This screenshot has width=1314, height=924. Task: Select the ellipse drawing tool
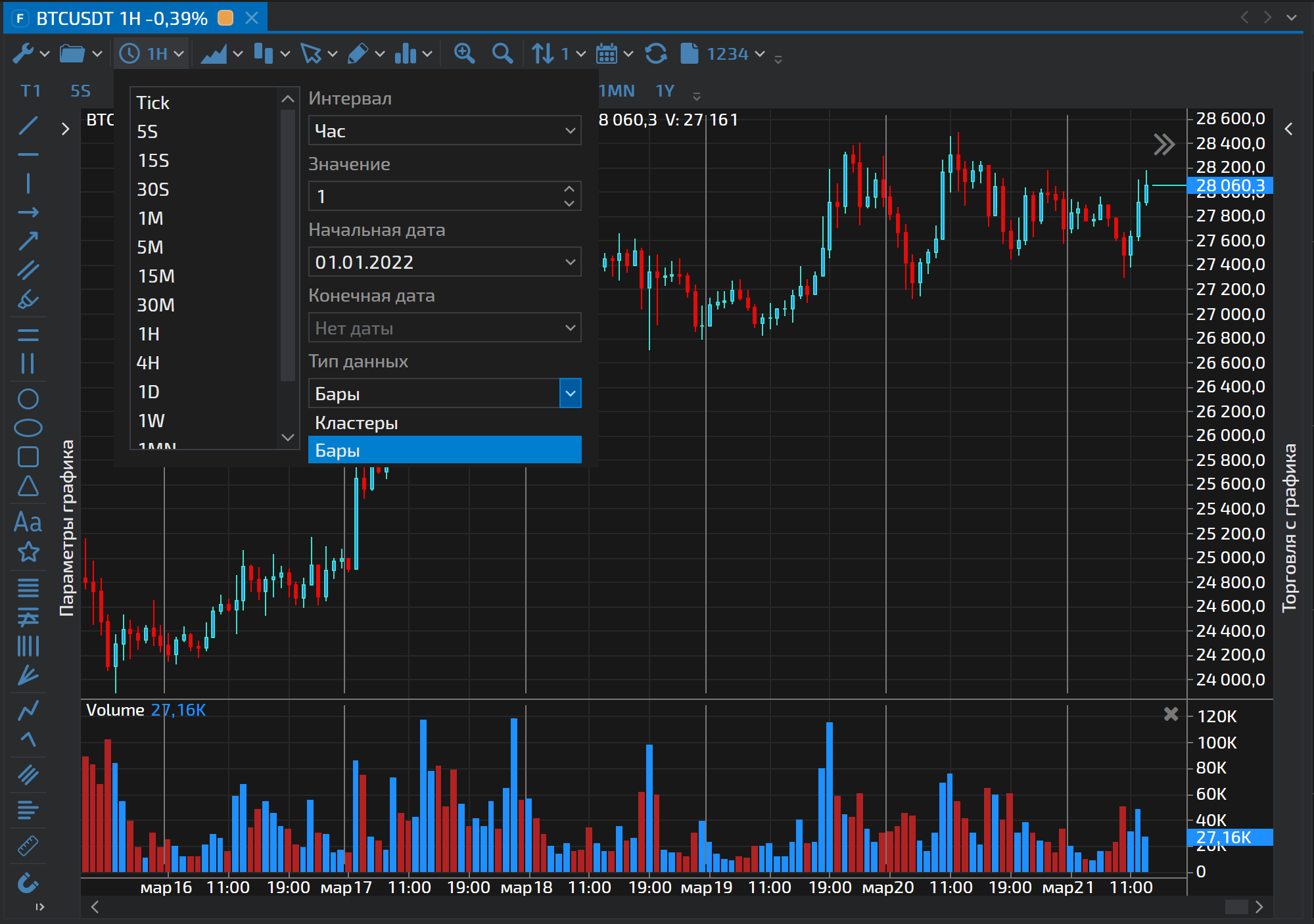point(28,428)
